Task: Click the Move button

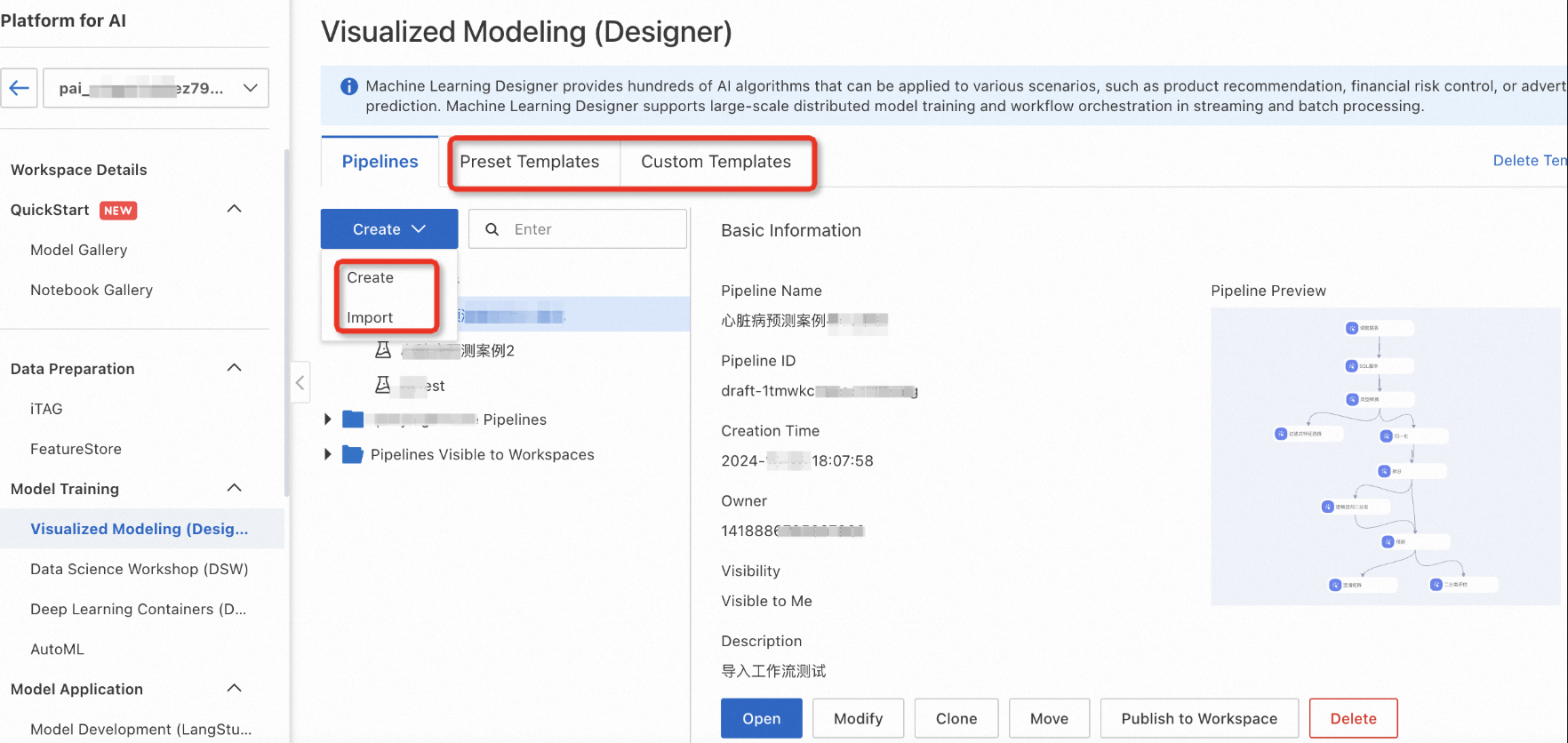Action: pyautogui.click(x=1049, y=718)
